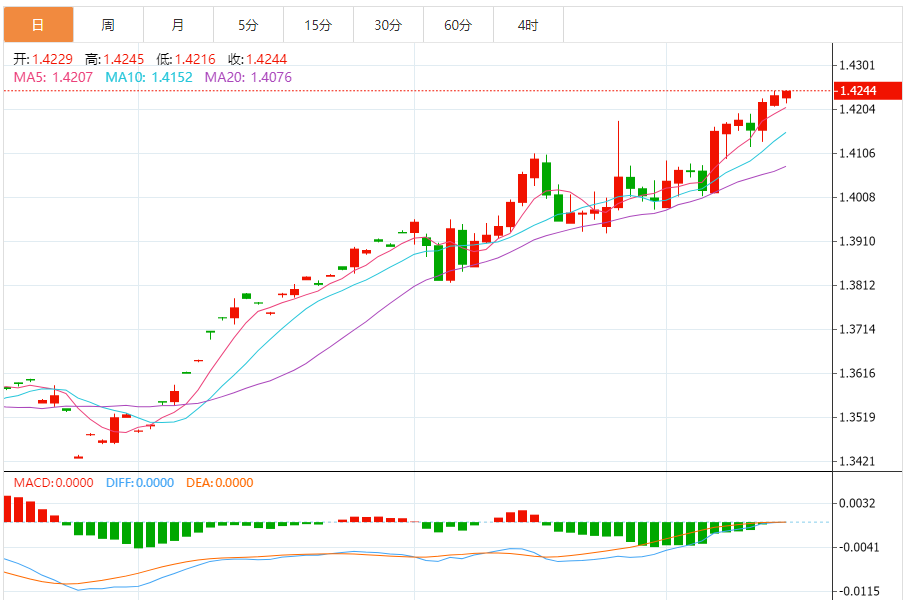Switch to the 周 weekly tab
The image size is (909, 600).
coord(108,25)
